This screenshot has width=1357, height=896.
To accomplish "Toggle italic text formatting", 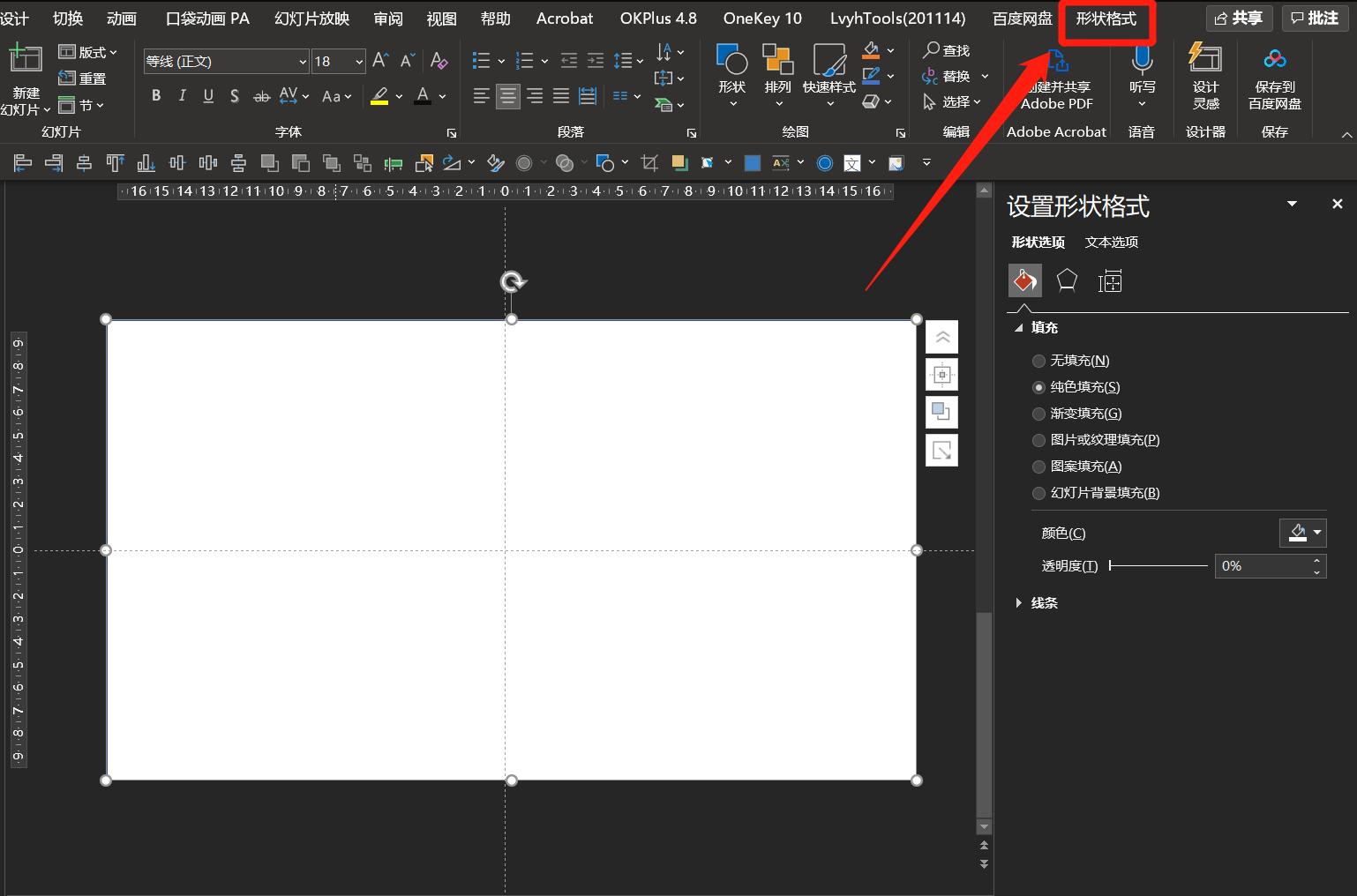I will (182, 96).
